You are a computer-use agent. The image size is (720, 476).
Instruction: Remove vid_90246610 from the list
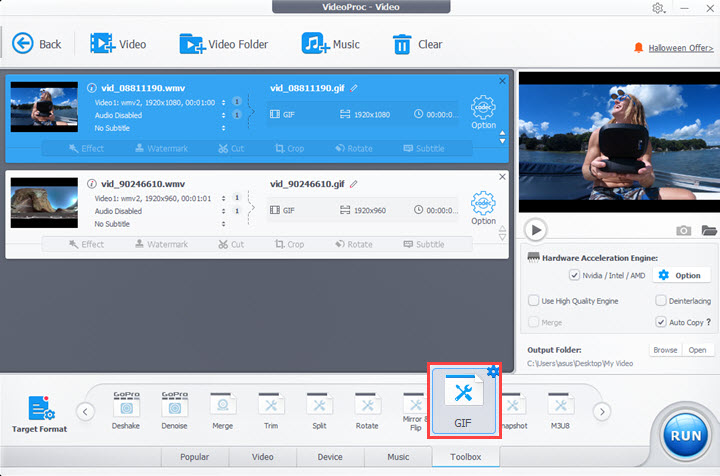click(502, 177)
